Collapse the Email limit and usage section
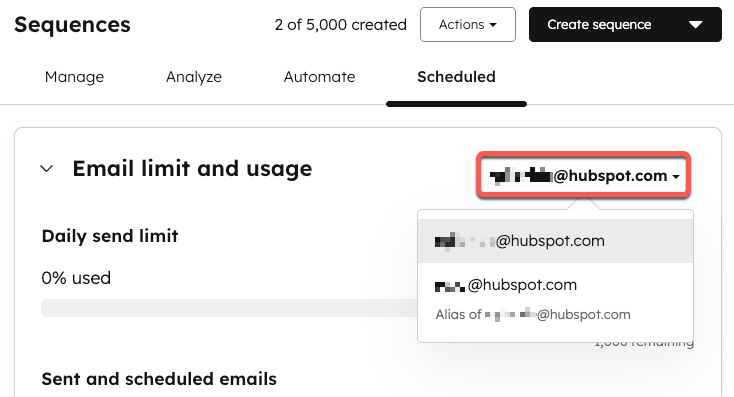Viewport: 734px width, 397px height. [47, 169]
